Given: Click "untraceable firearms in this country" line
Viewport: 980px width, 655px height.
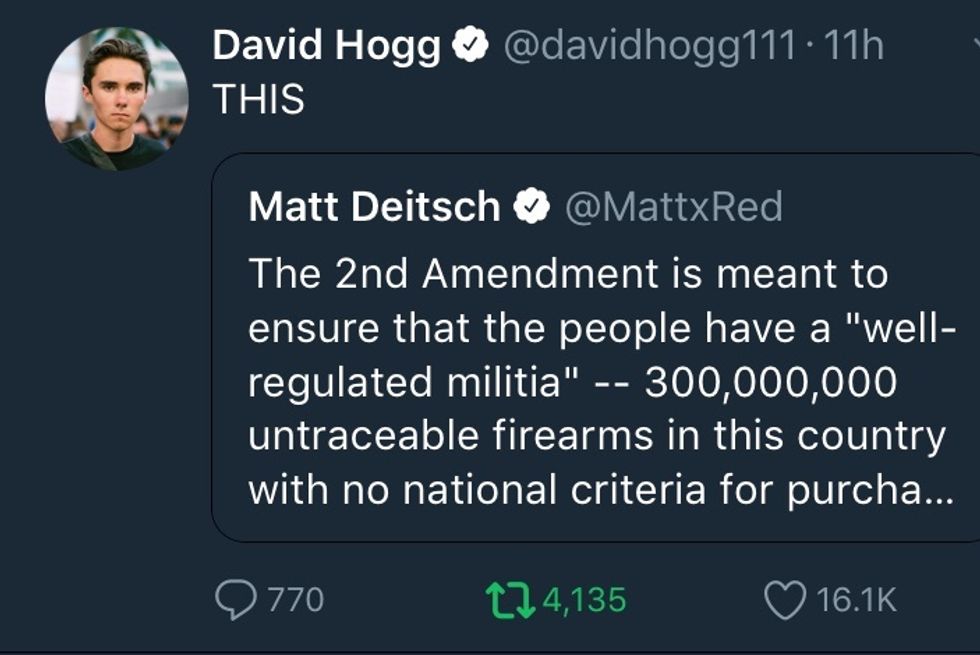Looking at the screenshot, I should [x=596, y=436].
